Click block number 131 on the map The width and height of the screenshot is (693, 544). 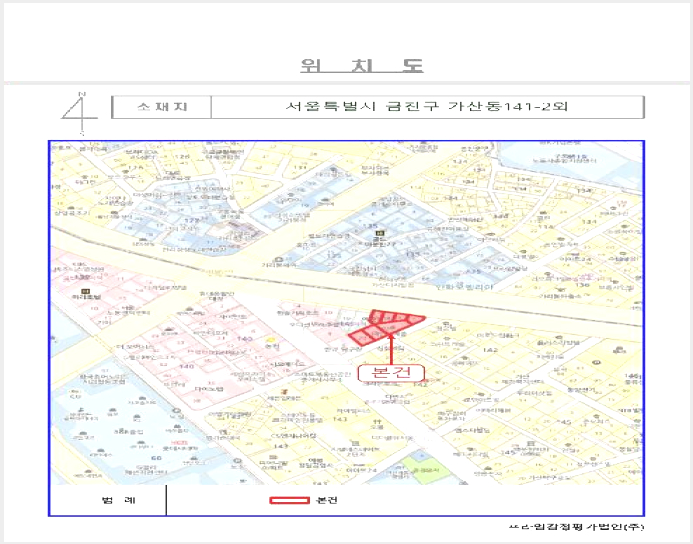300,168
